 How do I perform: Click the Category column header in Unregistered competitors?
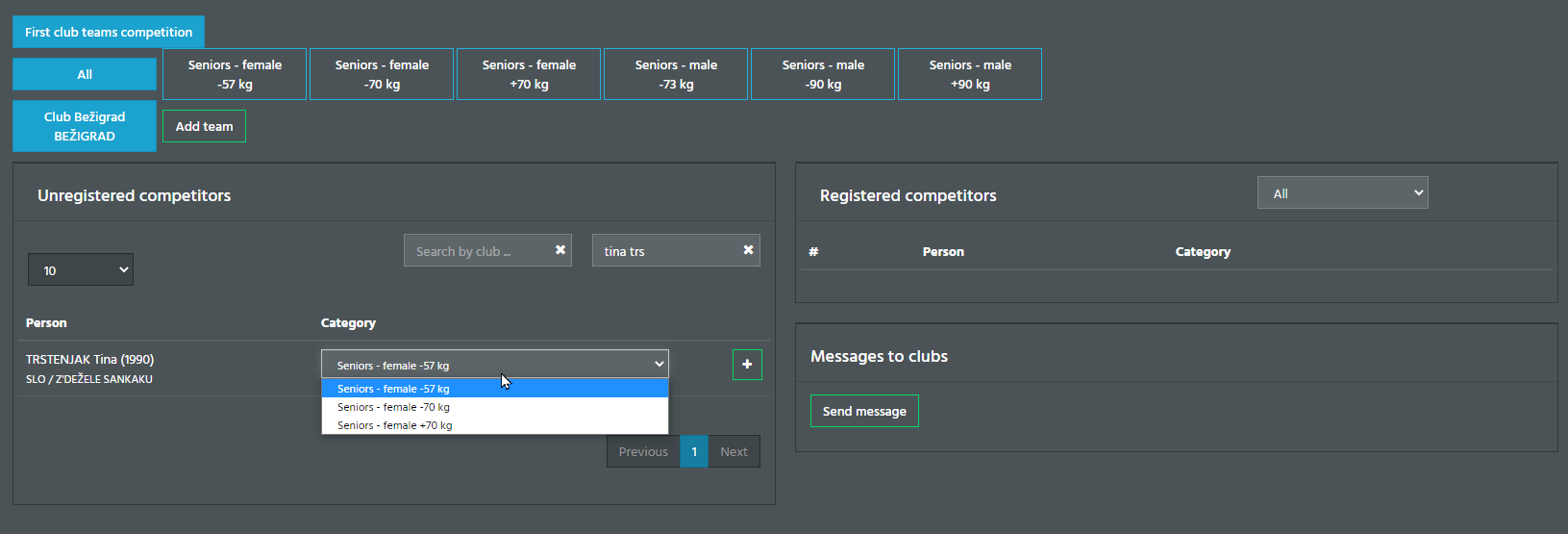click(x=348, y=322)
